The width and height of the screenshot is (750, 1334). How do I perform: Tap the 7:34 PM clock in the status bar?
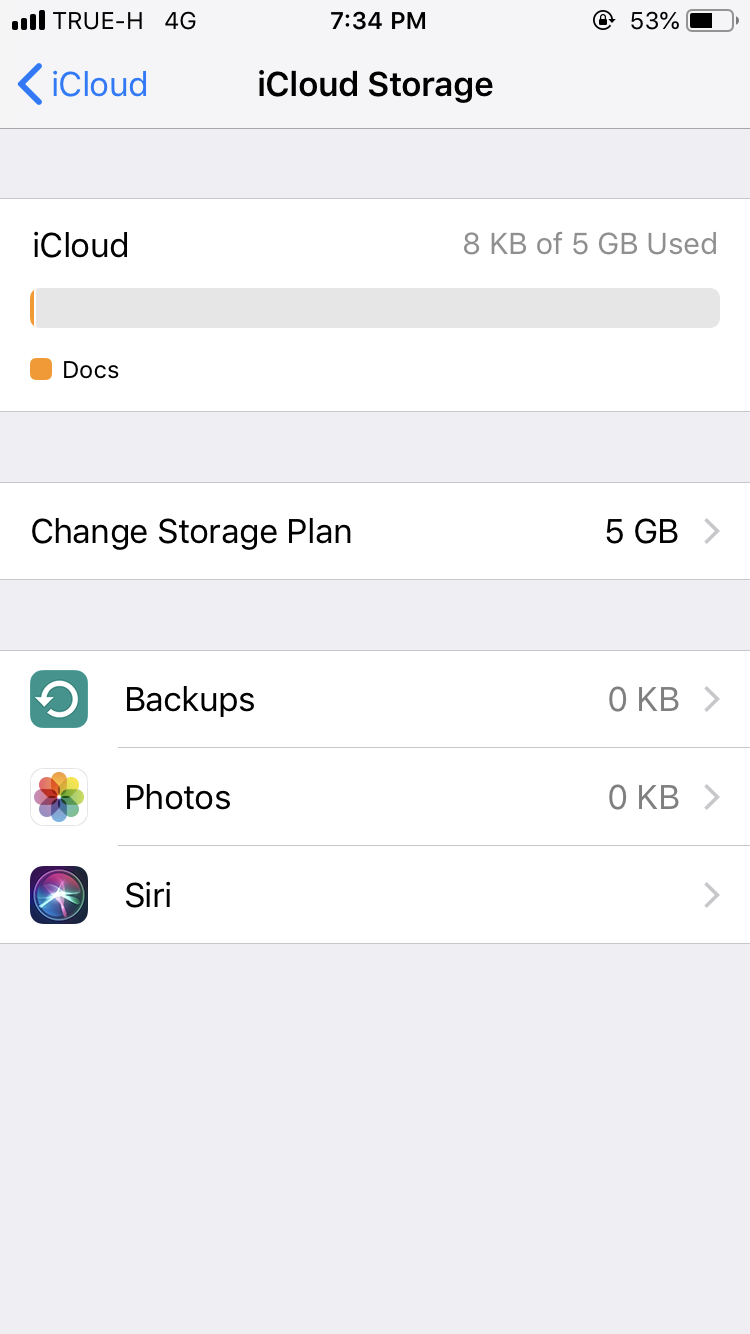[378, 21]
